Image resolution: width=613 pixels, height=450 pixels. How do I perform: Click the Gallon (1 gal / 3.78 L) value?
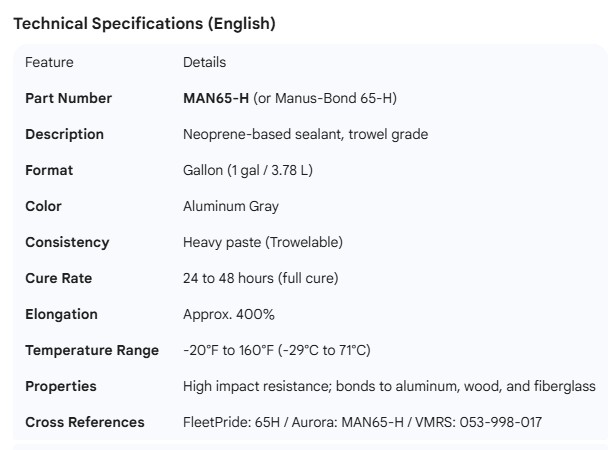(248, 170)
